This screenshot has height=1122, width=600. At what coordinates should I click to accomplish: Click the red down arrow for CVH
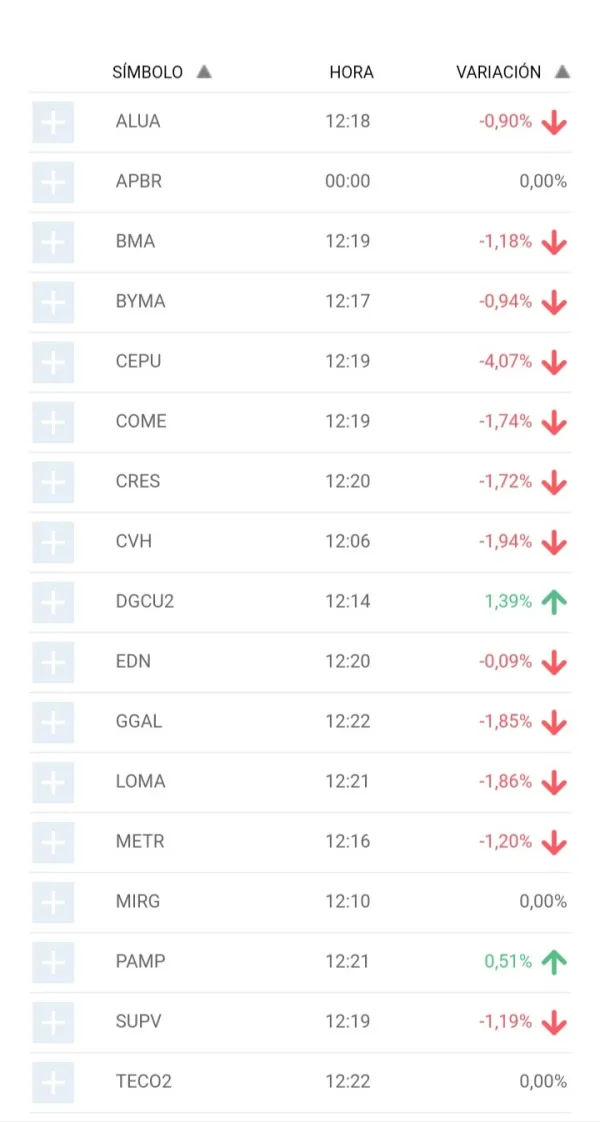tap(553, 542)
